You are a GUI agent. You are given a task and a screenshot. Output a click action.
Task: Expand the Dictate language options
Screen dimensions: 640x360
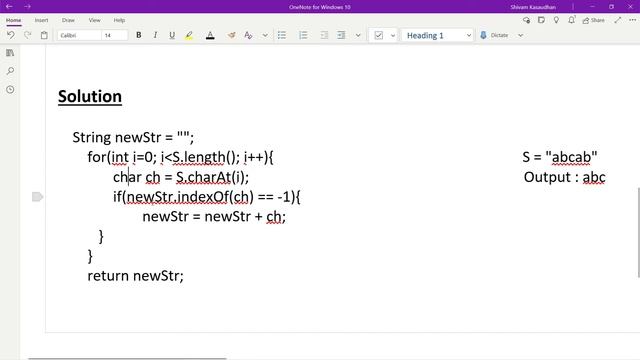point(520,36)
